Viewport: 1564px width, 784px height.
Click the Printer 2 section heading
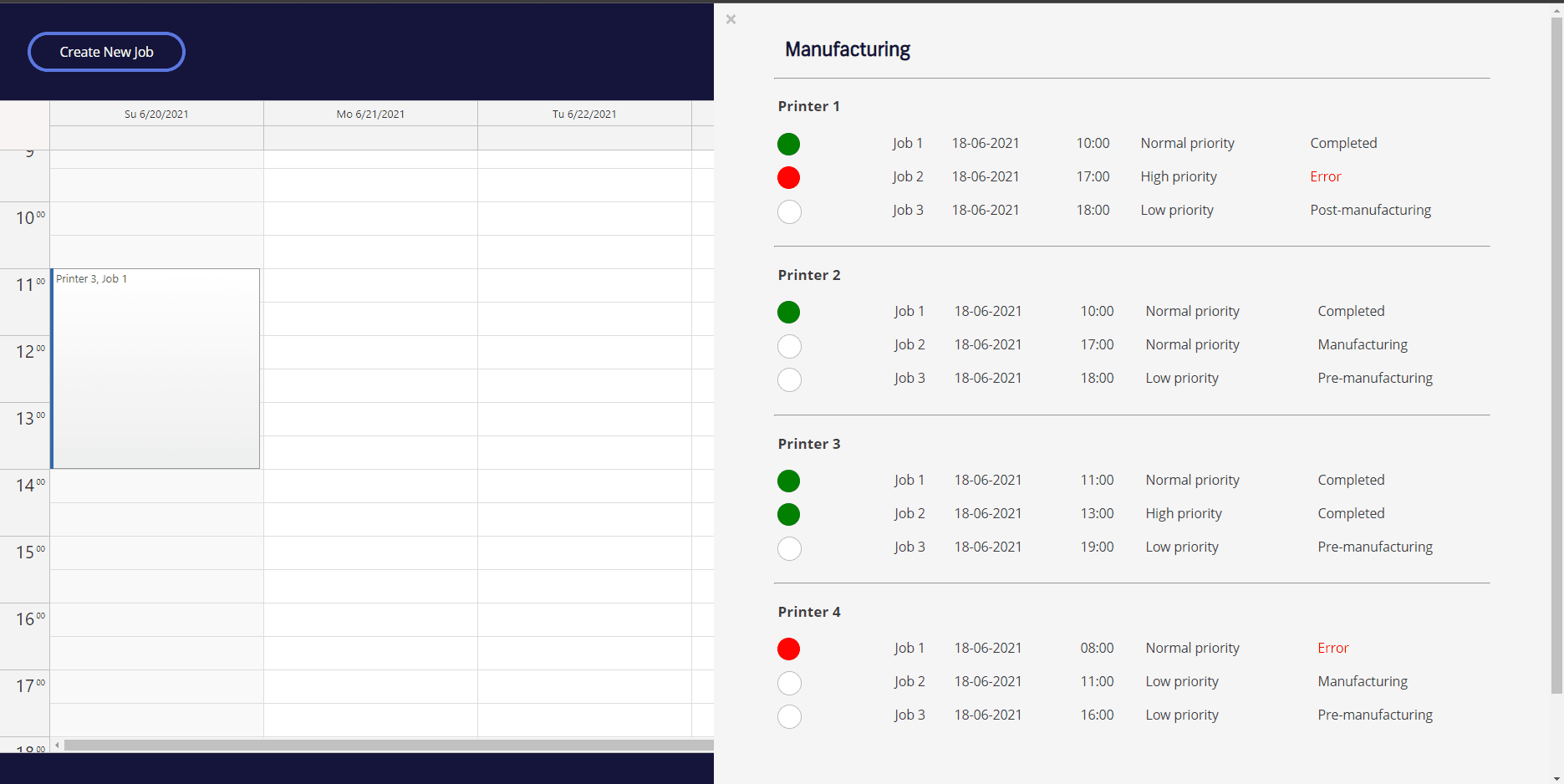[x=808, y=275]
